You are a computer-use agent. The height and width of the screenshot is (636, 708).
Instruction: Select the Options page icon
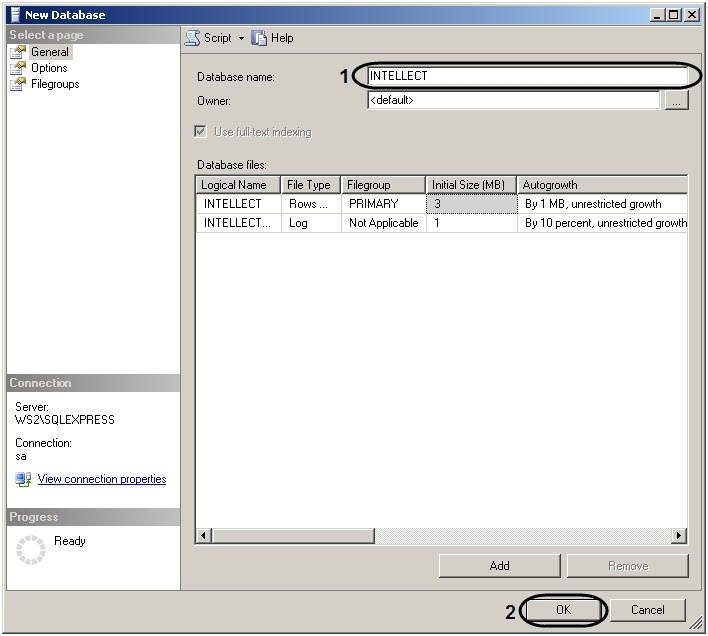point(18,68)
